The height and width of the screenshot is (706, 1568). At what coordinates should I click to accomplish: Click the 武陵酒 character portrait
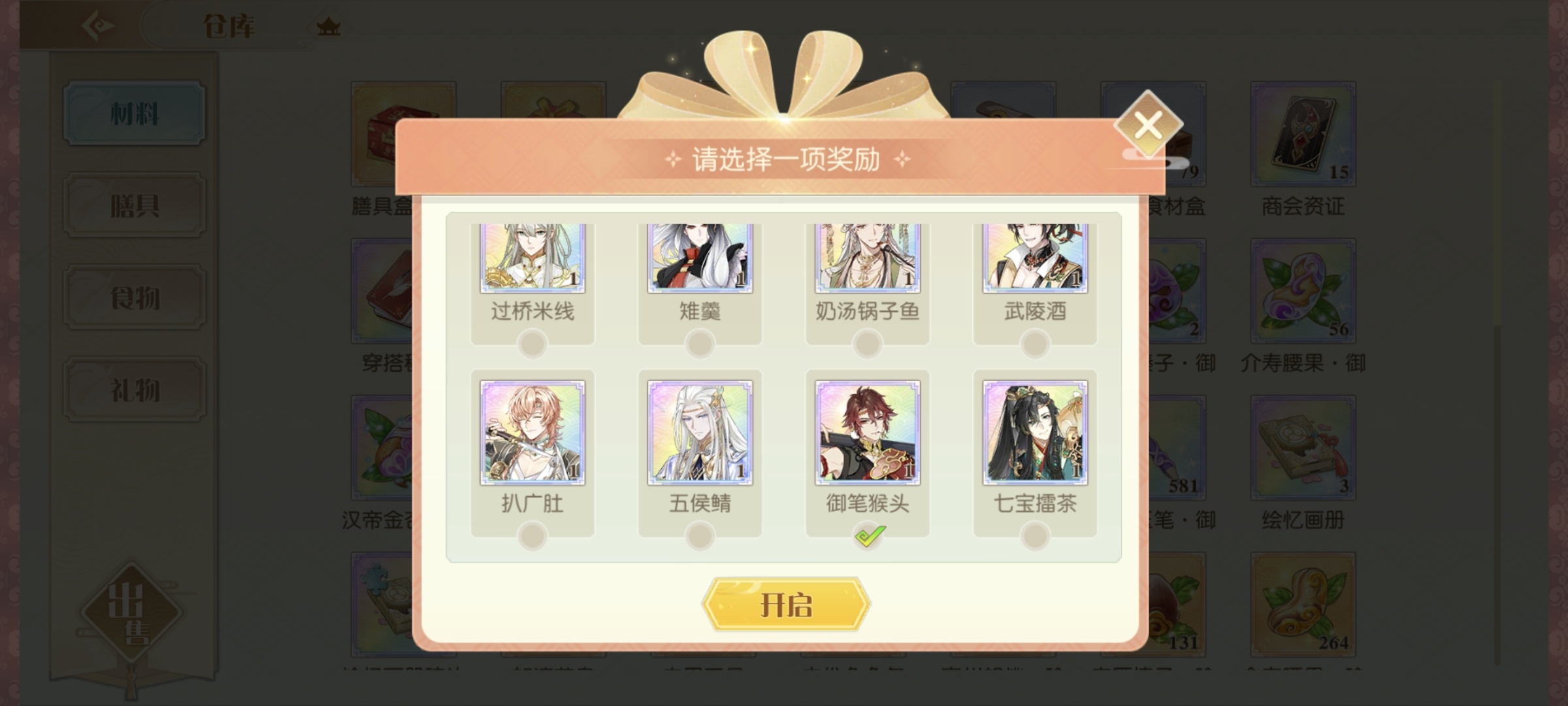pos(1035,258)
